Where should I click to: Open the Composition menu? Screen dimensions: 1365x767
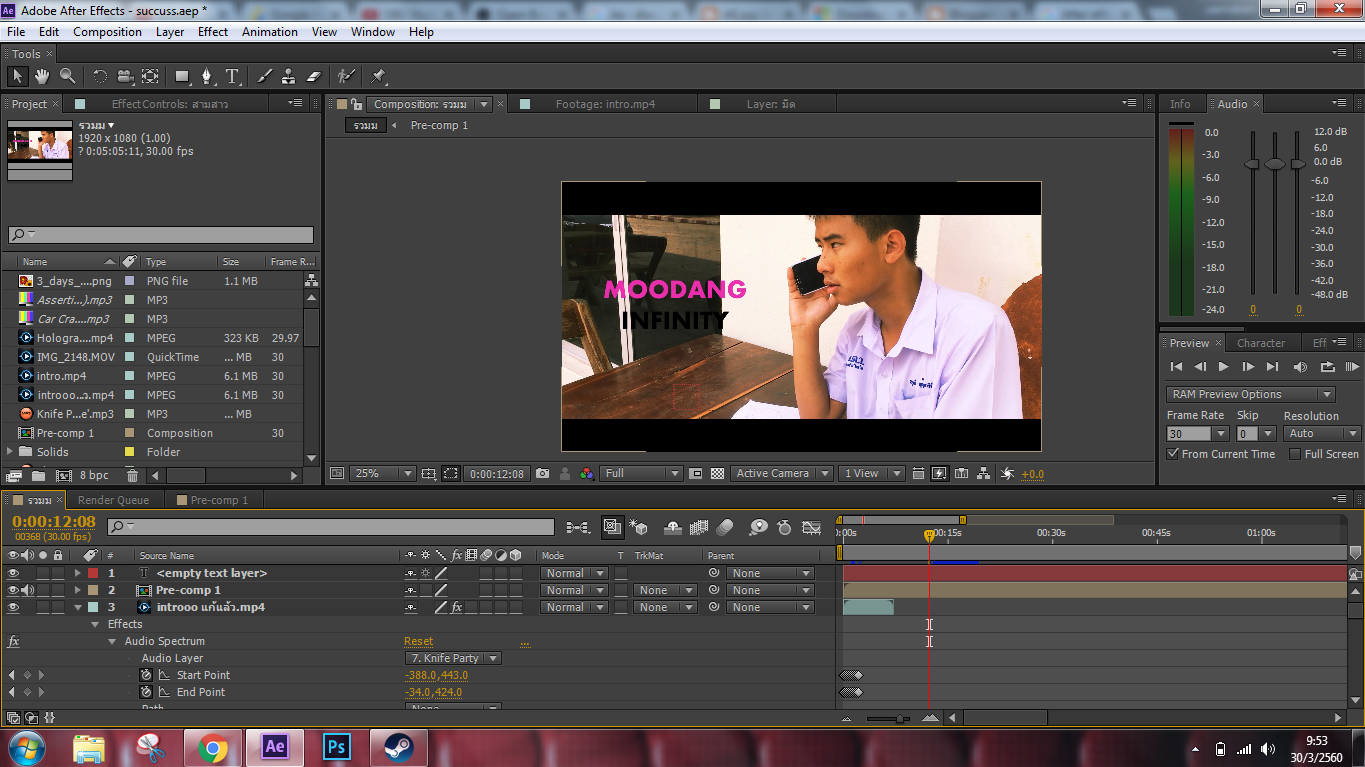(107, 32)
